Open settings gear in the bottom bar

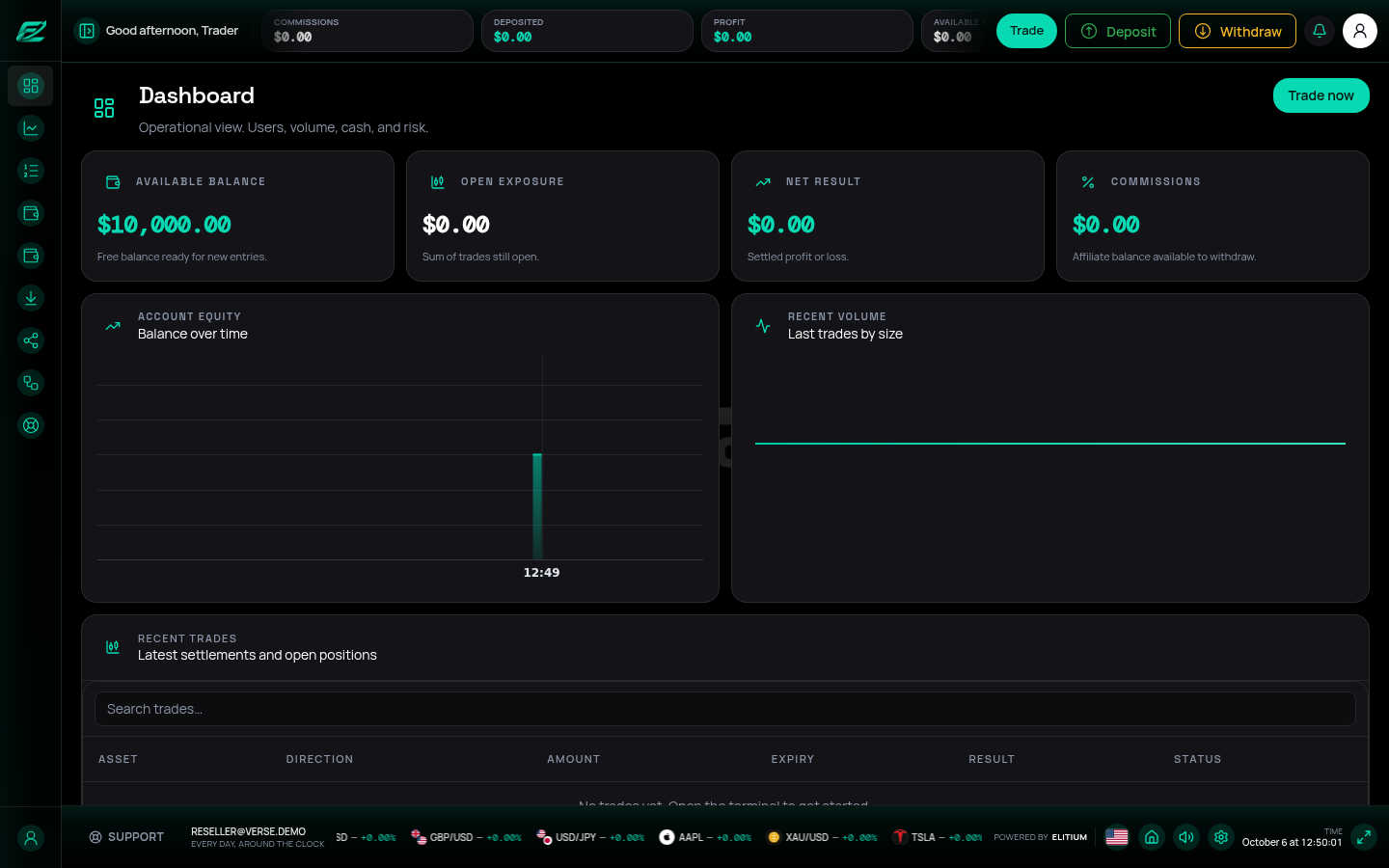[1221, 837]
